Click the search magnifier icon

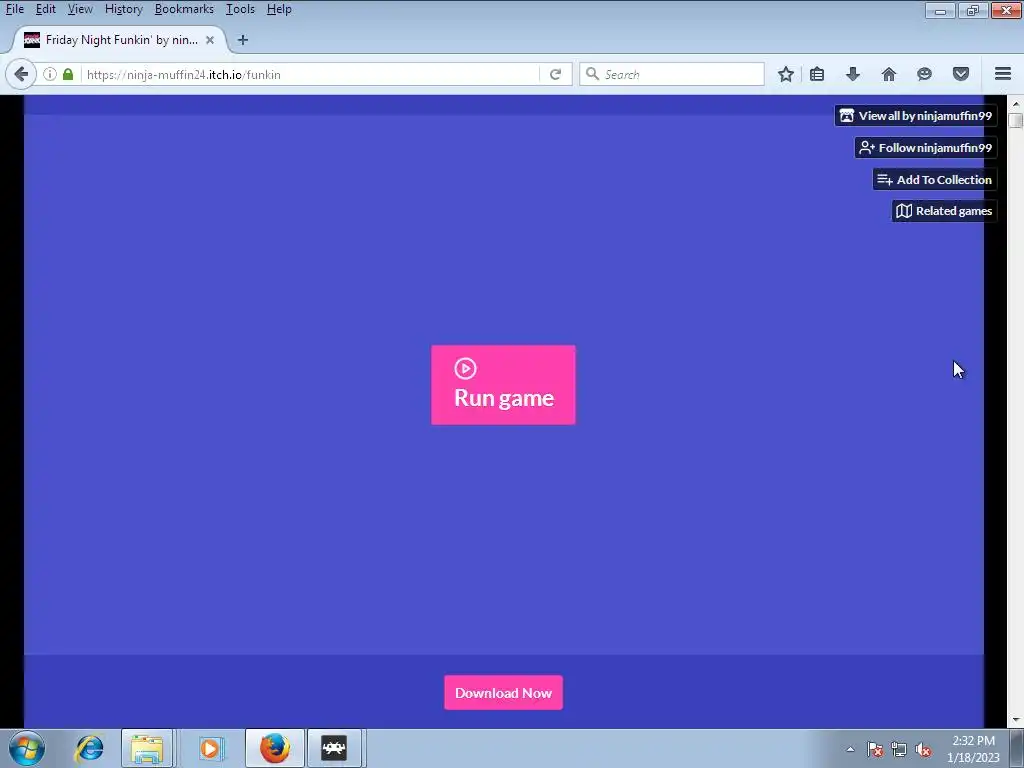(x=592, y=74)
